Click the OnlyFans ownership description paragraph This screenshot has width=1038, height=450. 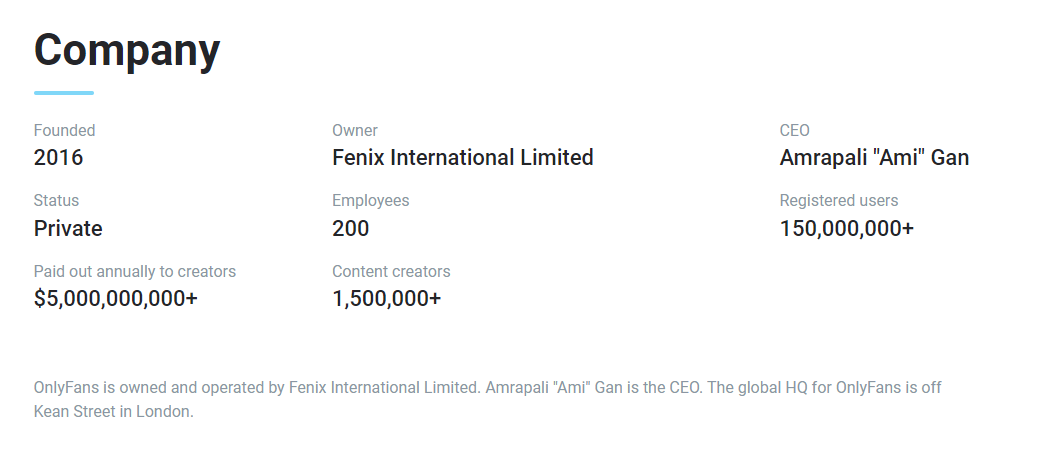487,387
